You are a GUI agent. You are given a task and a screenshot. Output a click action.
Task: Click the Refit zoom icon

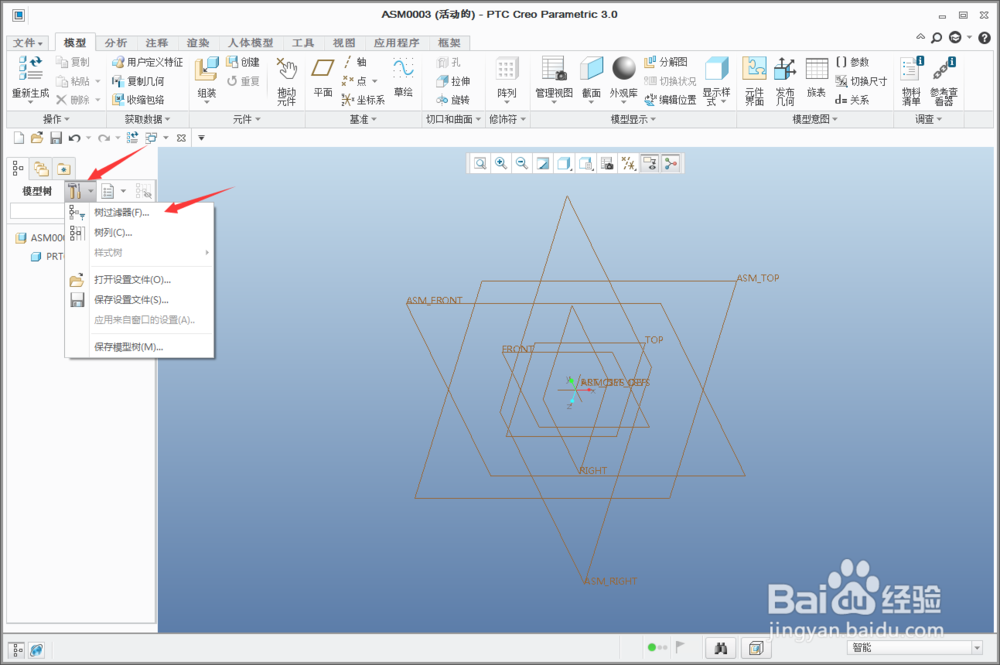click(x=480, y=164)
